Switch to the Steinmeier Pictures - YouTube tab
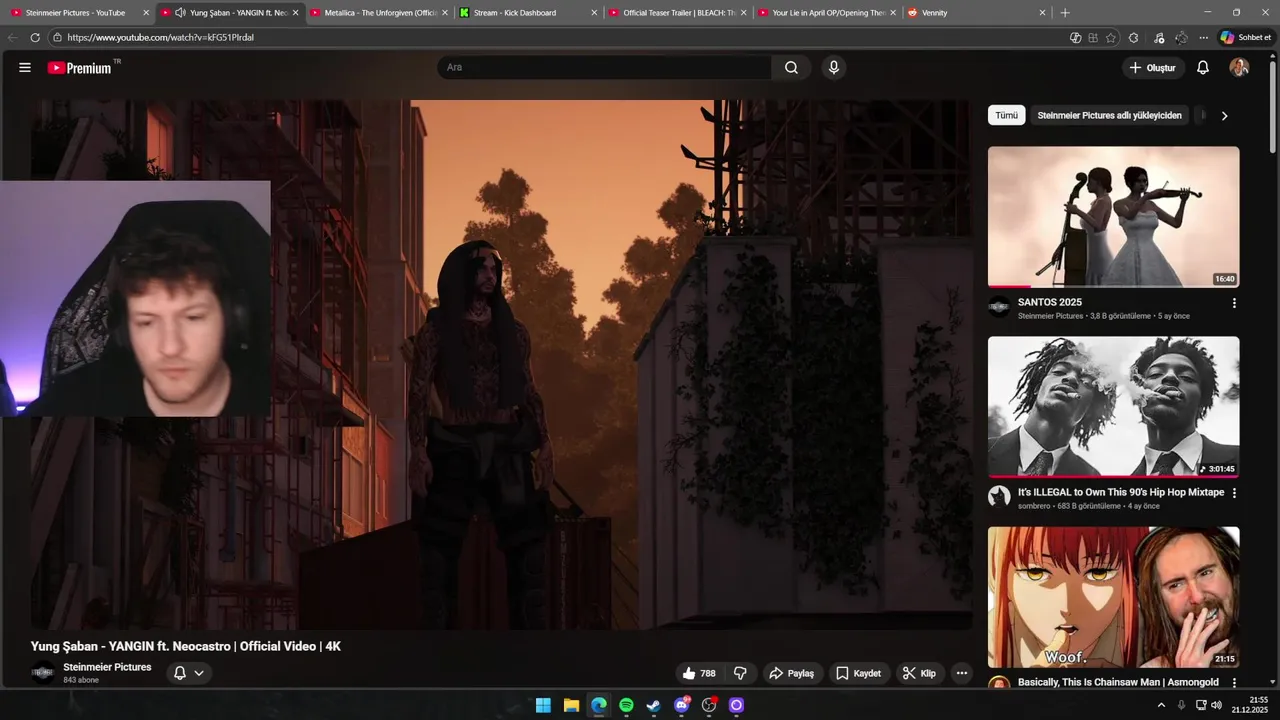The height and width of the screenshot is (720, 1280). [x=75, y=13]
